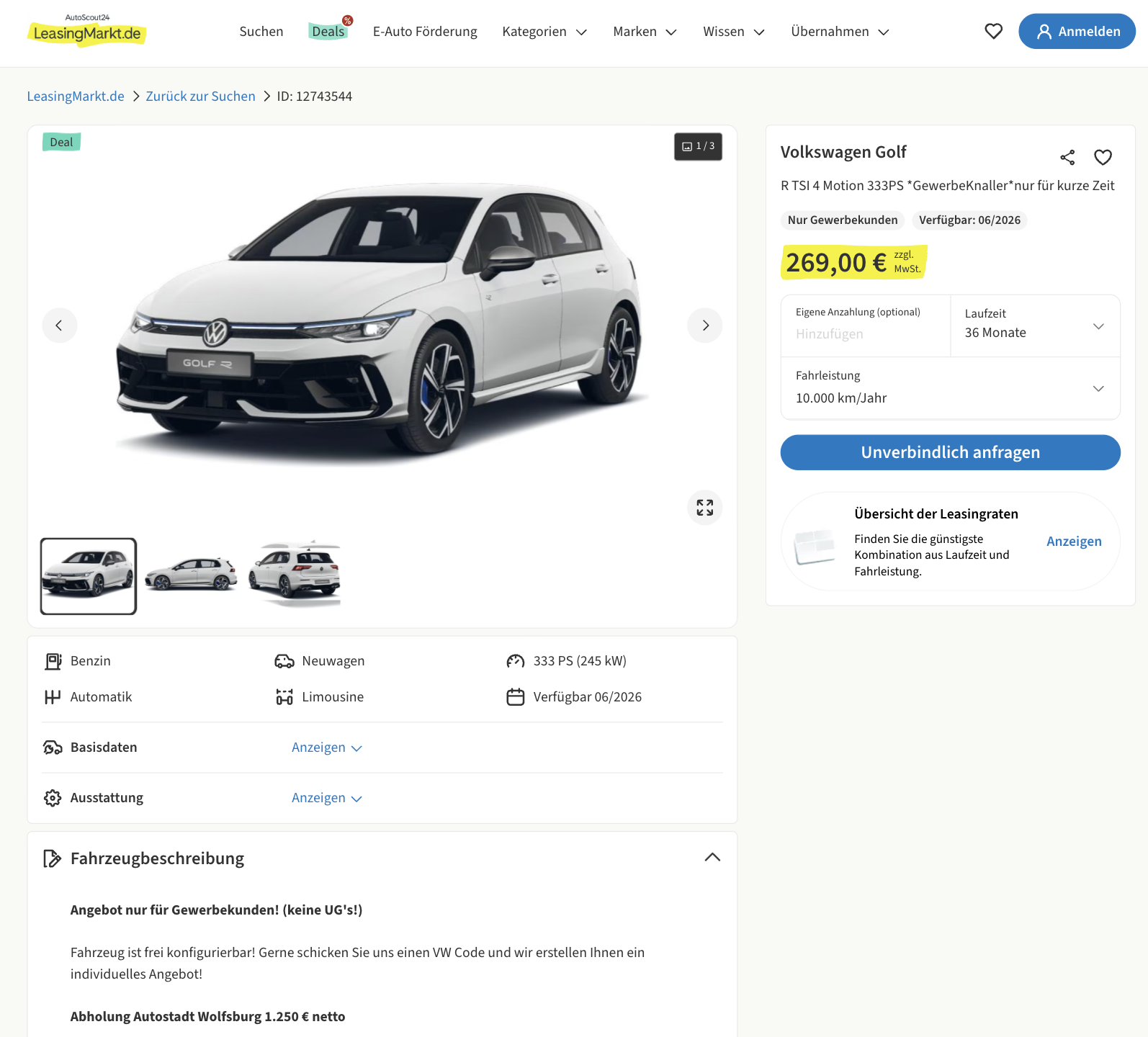Screen dimensions: 1148x1037
Task: Click the image counter 1/3 badge
Action: point(698,146)
